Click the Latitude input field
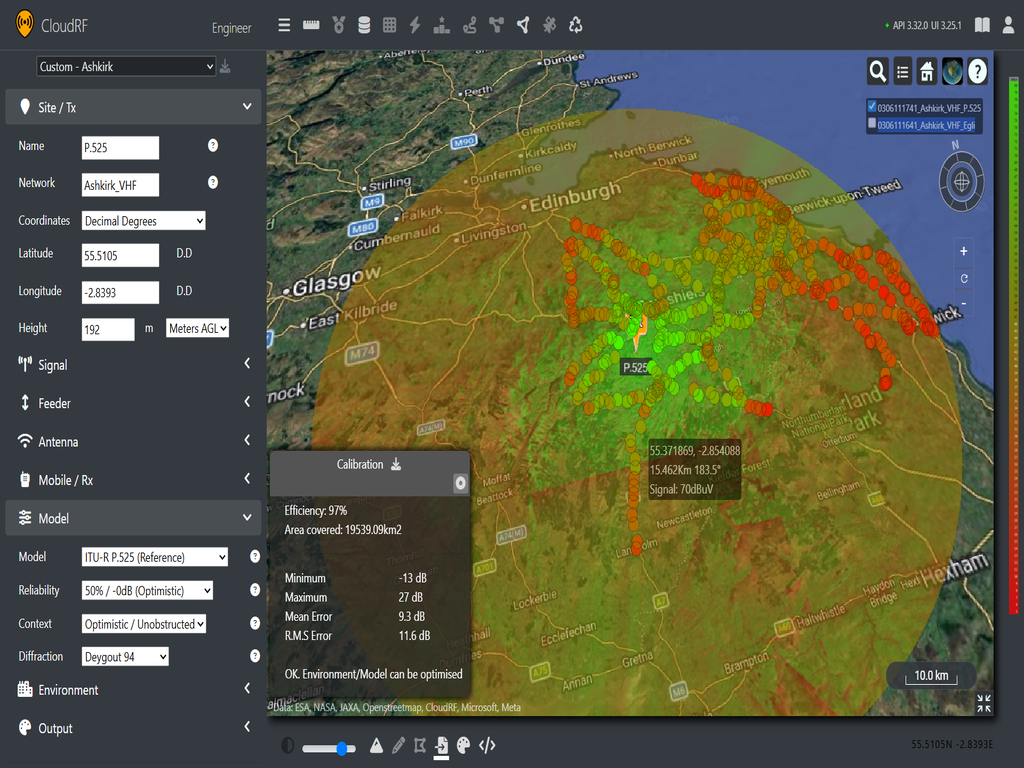The height and width of the screenshot is (768, 1024). pyautogui.click(x=120, y=255)
